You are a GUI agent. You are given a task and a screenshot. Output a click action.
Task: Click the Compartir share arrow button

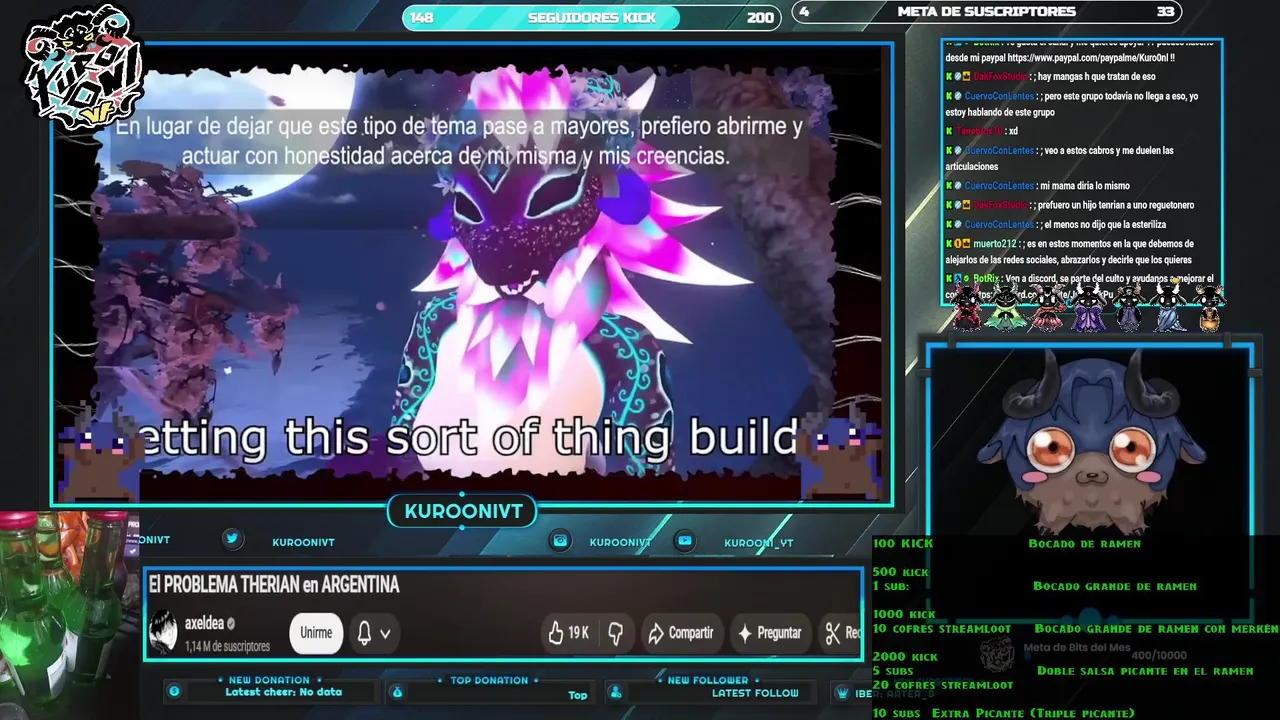coord(681,633)
